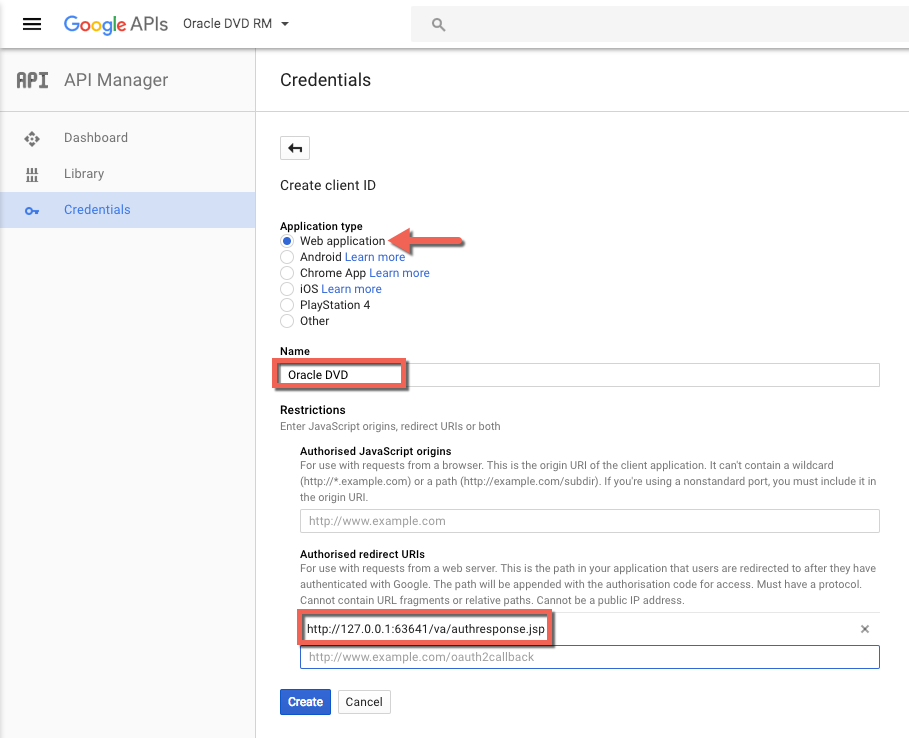Open the hamburger navigation menu
Viewport: 909px width, 738px height.
click(x=32, y=24)
